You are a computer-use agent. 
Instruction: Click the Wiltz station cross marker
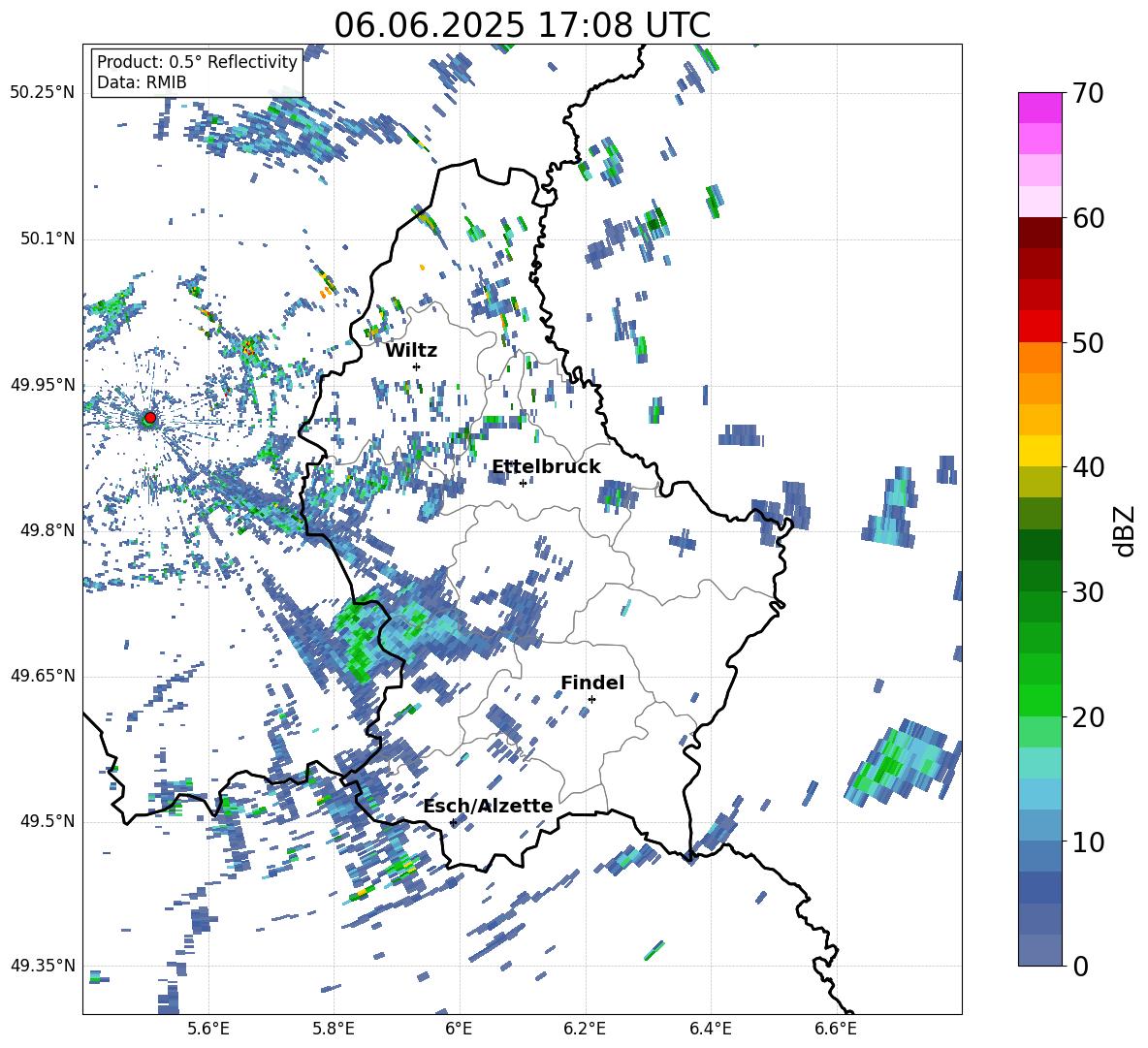(x=417, y=366)
